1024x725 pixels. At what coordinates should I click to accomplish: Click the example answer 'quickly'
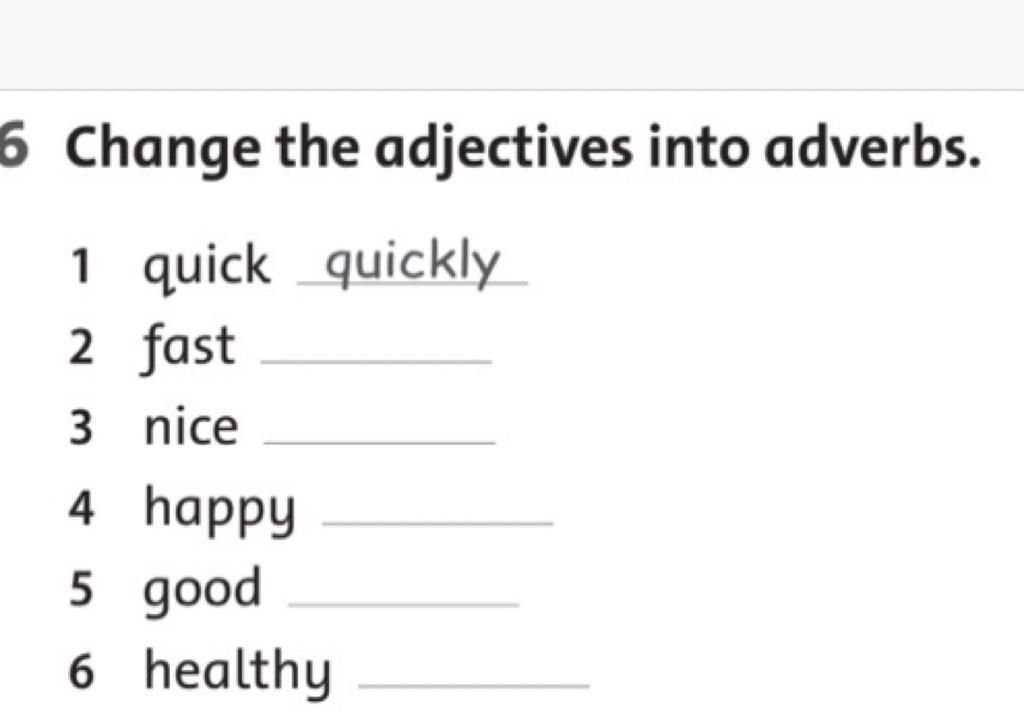(413, 263)
